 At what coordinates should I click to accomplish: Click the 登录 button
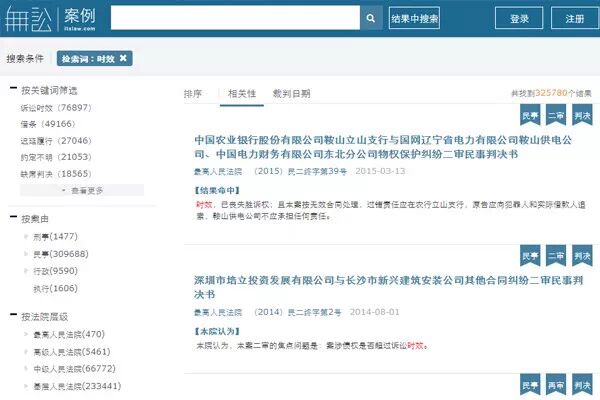point(519,18)
